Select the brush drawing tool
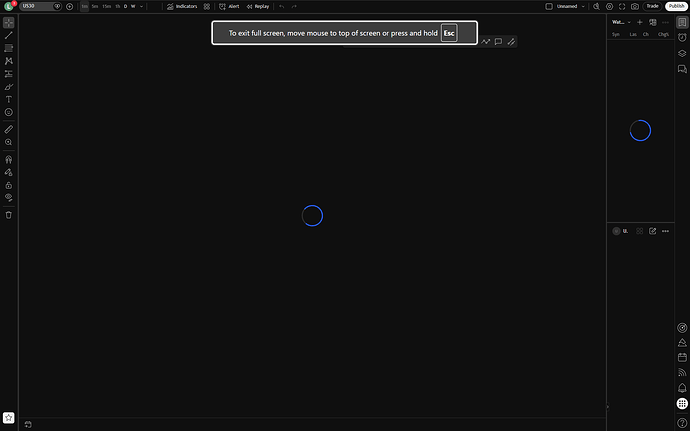Image resolution: width=690 pixels, height=431 pixels. coord(8,87)
